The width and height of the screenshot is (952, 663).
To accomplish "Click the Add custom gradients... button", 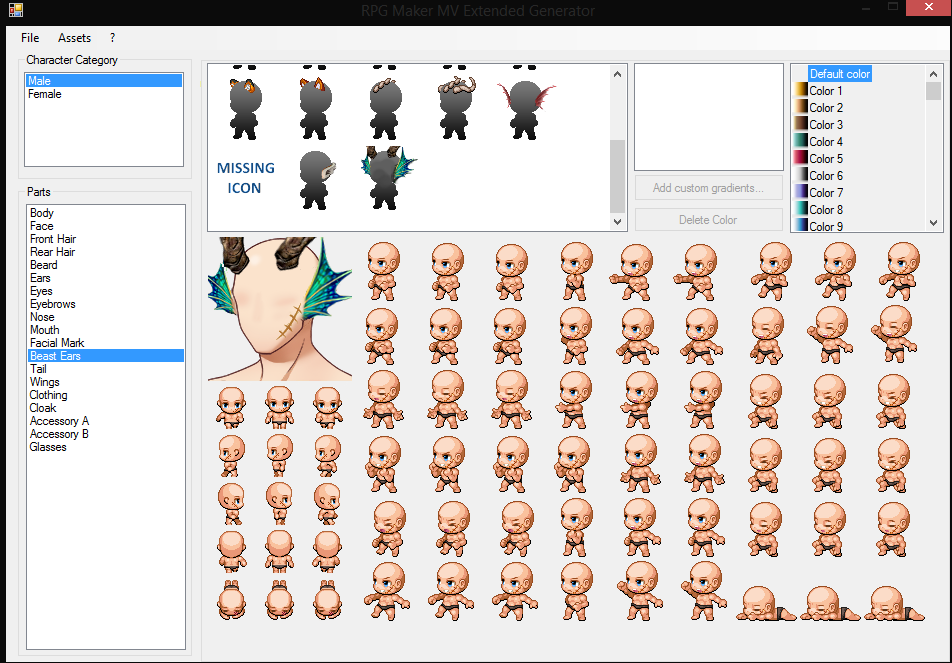I will pos(709,188).
